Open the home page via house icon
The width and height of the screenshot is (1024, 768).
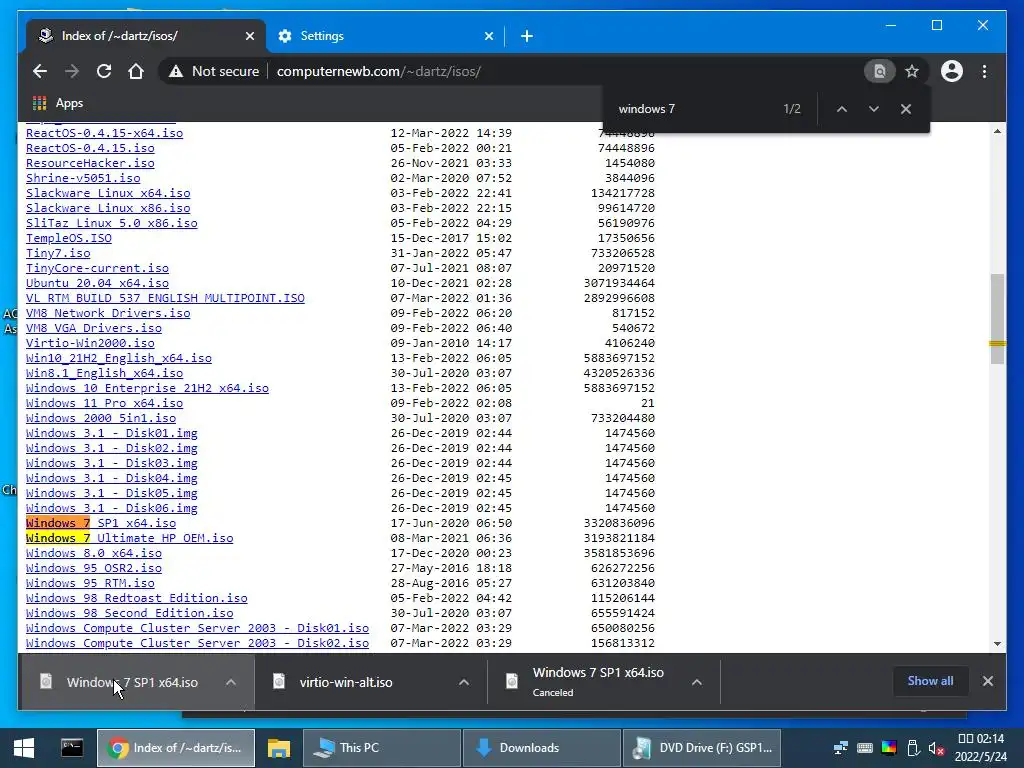[x=136, y=71]
